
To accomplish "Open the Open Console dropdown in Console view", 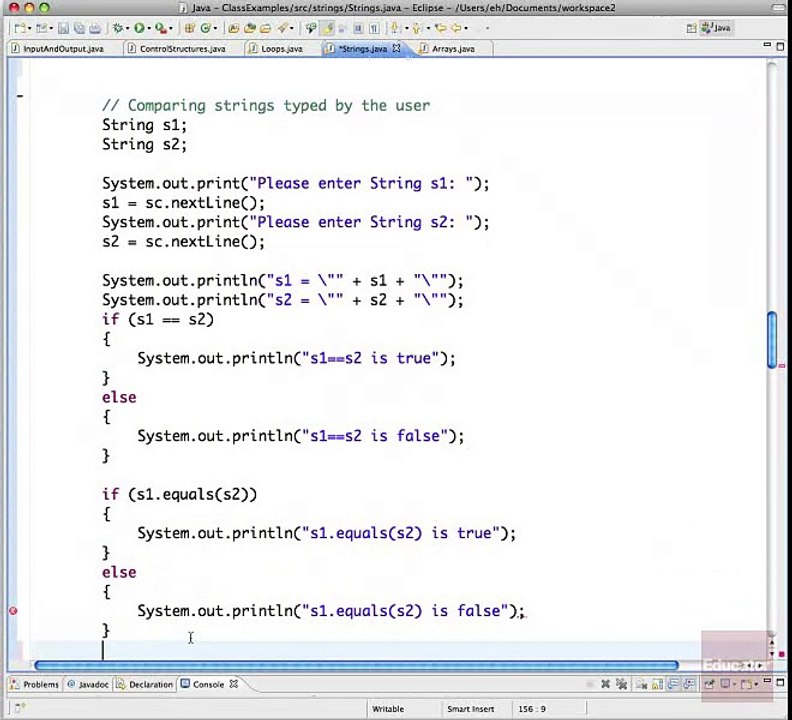I will (756, 684).
